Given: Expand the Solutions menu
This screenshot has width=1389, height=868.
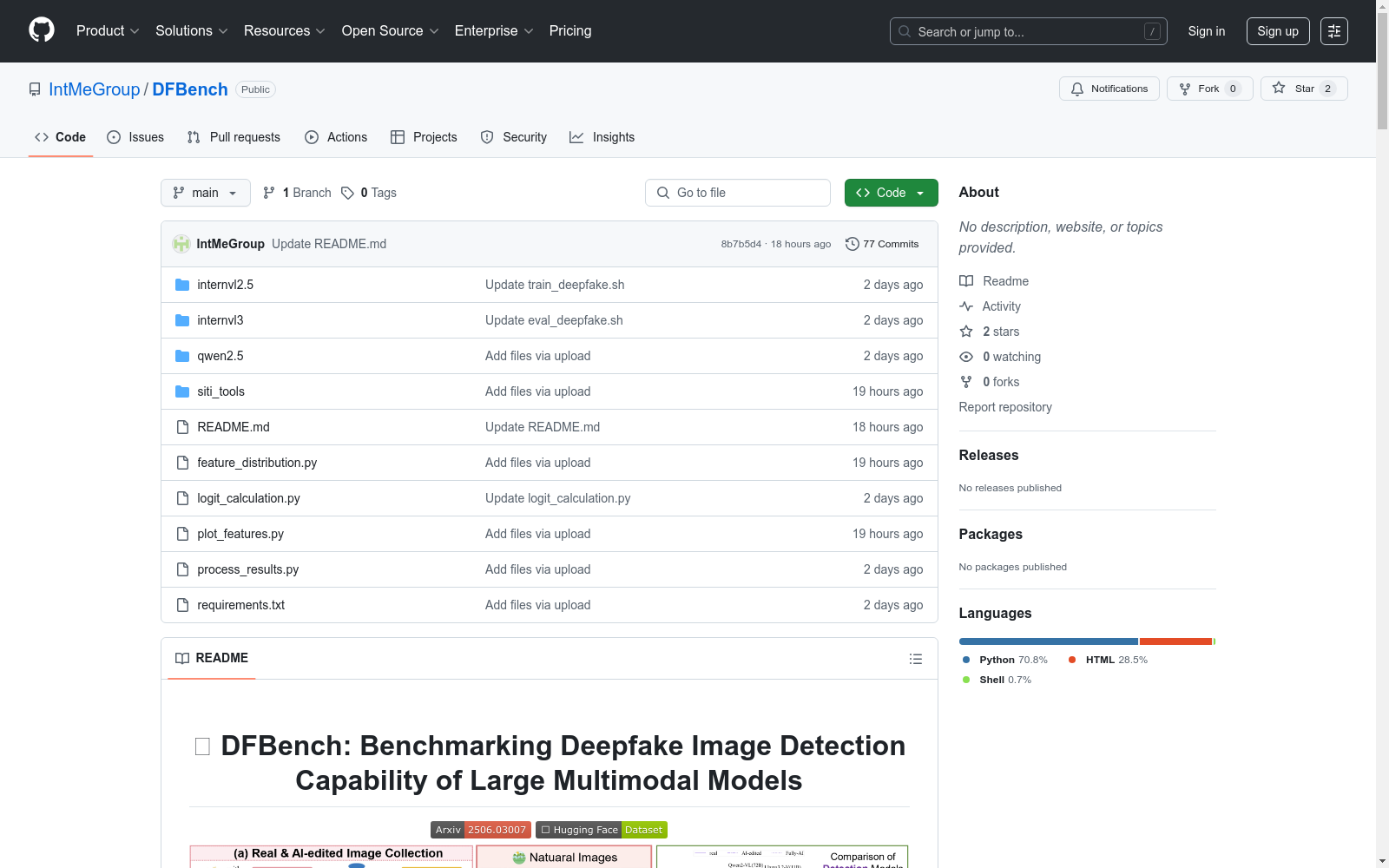Looking at the screenshot, I should 192,31.
